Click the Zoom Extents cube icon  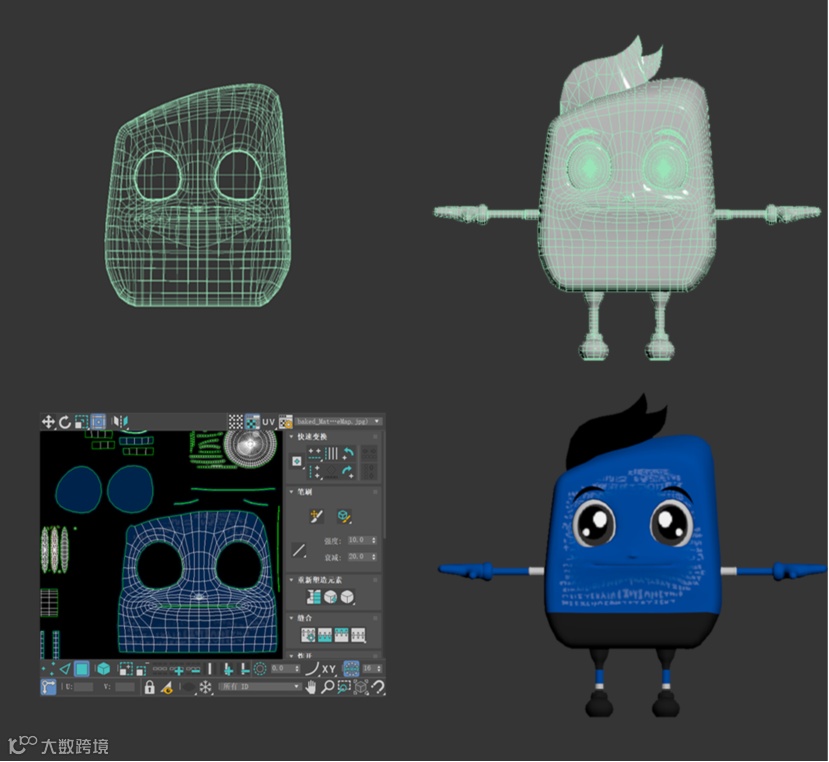pos(361,687)
